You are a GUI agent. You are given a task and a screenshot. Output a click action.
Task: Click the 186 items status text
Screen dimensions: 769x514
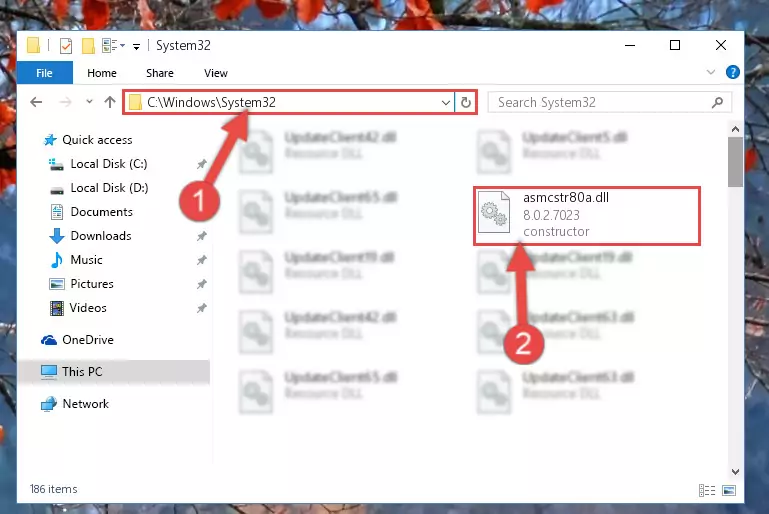pos(53,489)
